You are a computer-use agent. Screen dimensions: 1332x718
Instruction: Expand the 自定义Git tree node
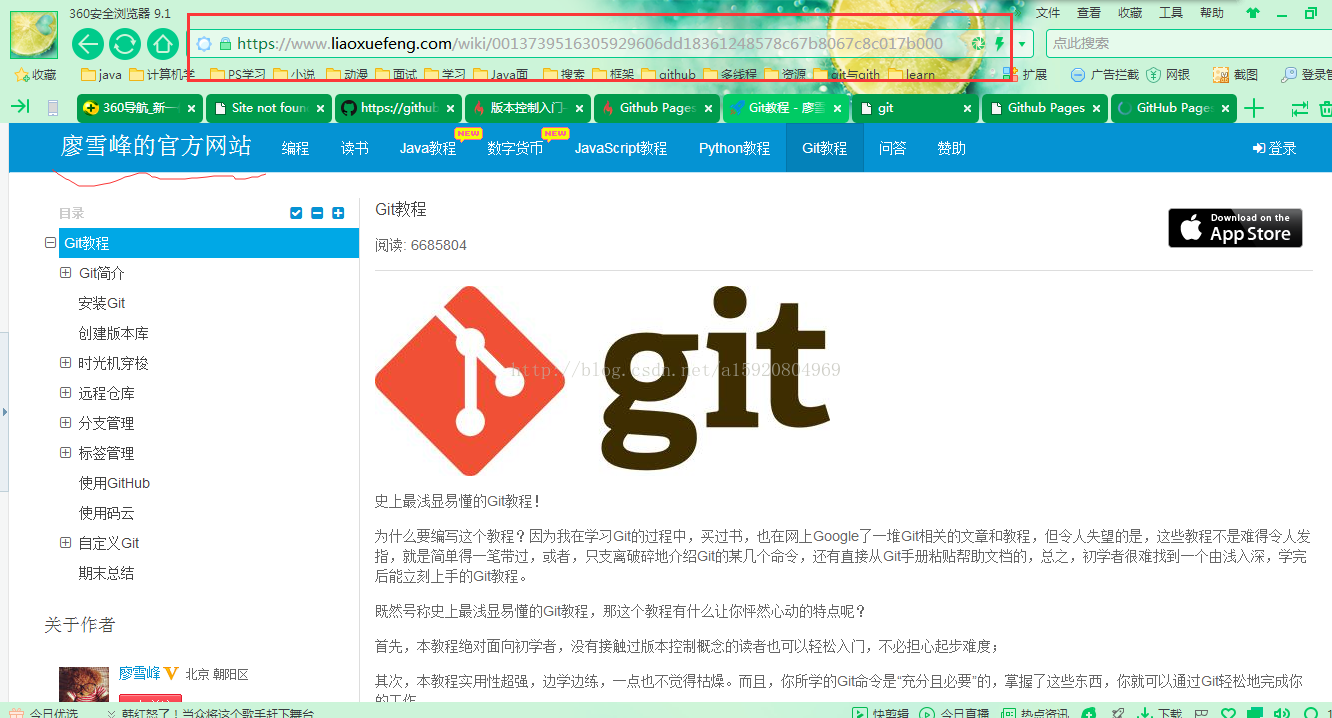click(66, 543)
